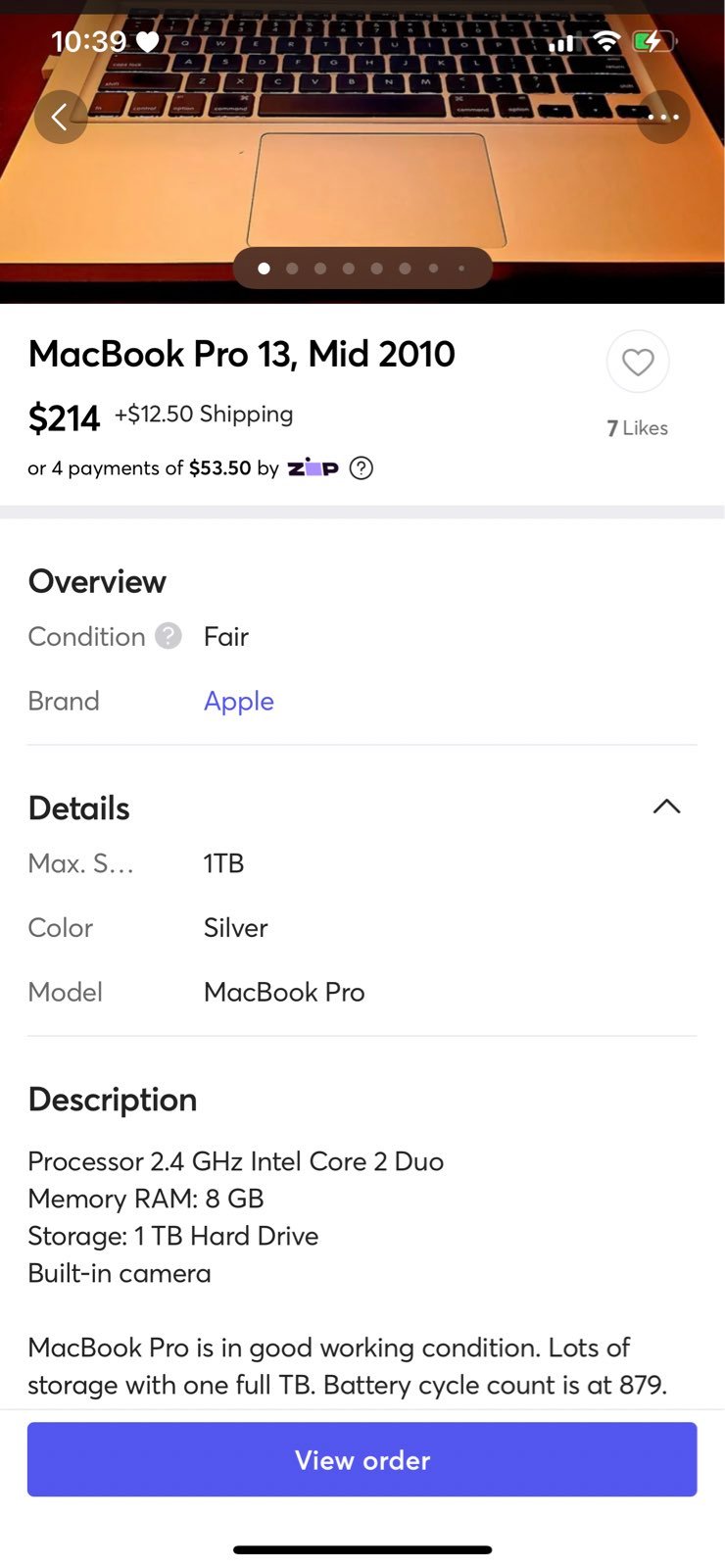This screenshot has height=1568, width=725.
Task: Tap the home indicator bar
Action: coord(362,1549)
